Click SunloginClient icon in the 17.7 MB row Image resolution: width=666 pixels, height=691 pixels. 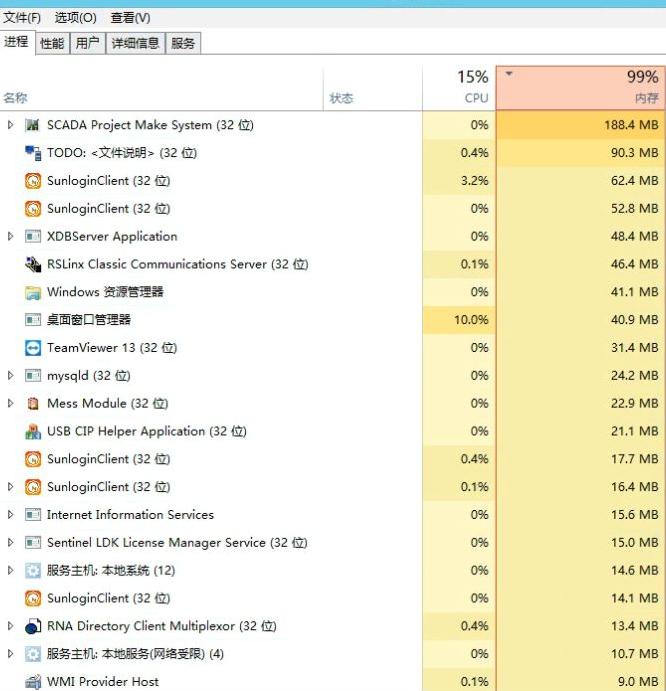tap(33, 459)
